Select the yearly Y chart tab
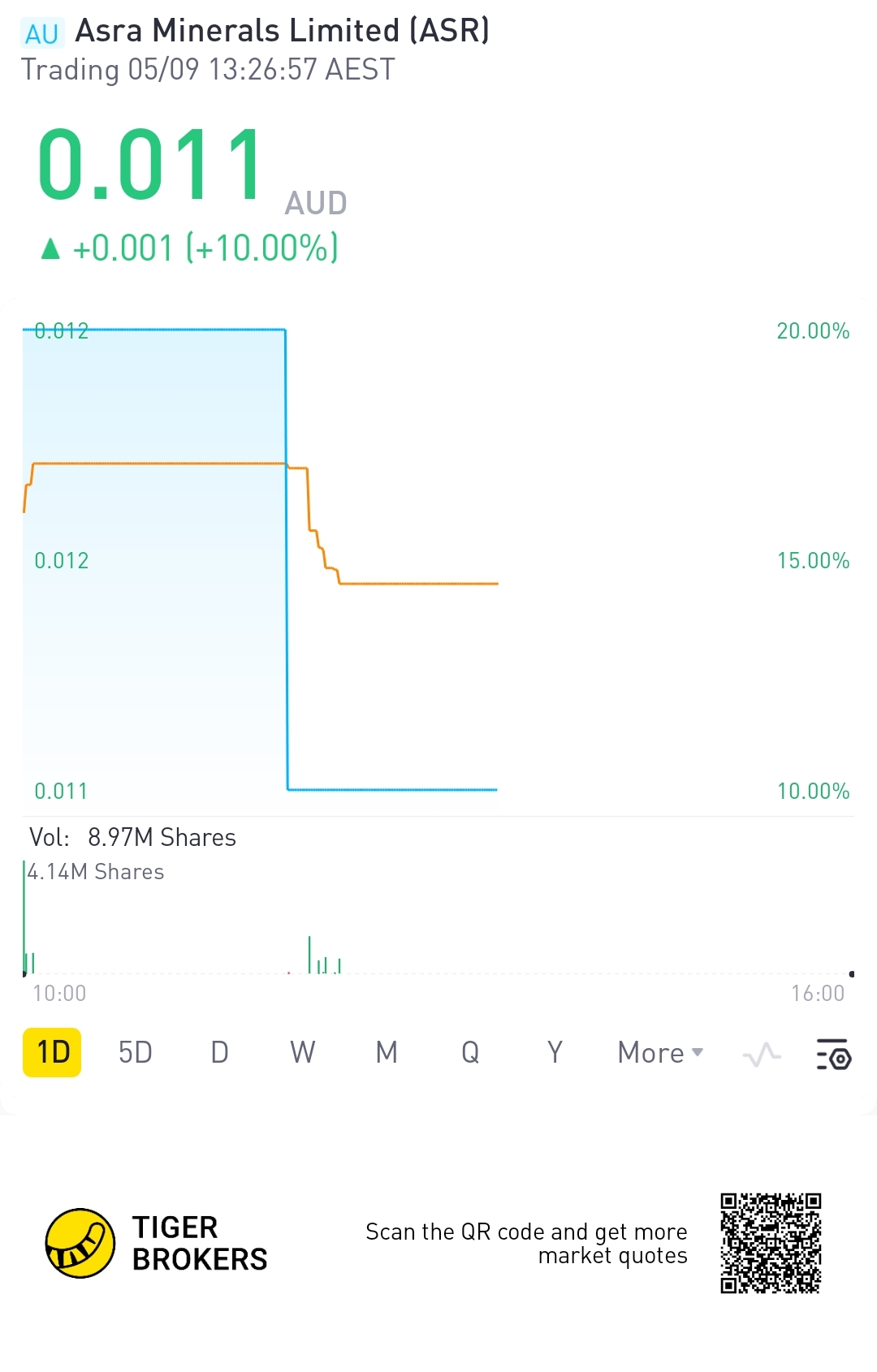This screenshot has width=877, height=1372. click(x=555, y=1053)
